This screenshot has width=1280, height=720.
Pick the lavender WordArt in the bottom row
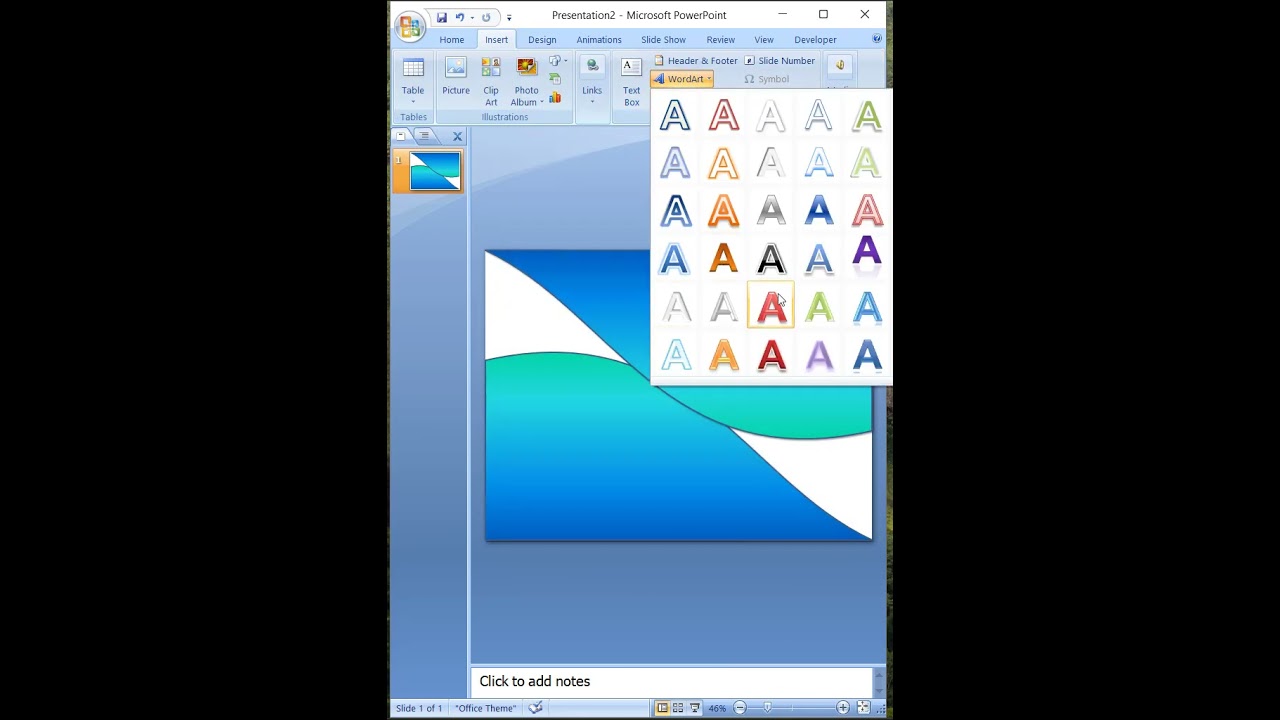tap(819, 355)
